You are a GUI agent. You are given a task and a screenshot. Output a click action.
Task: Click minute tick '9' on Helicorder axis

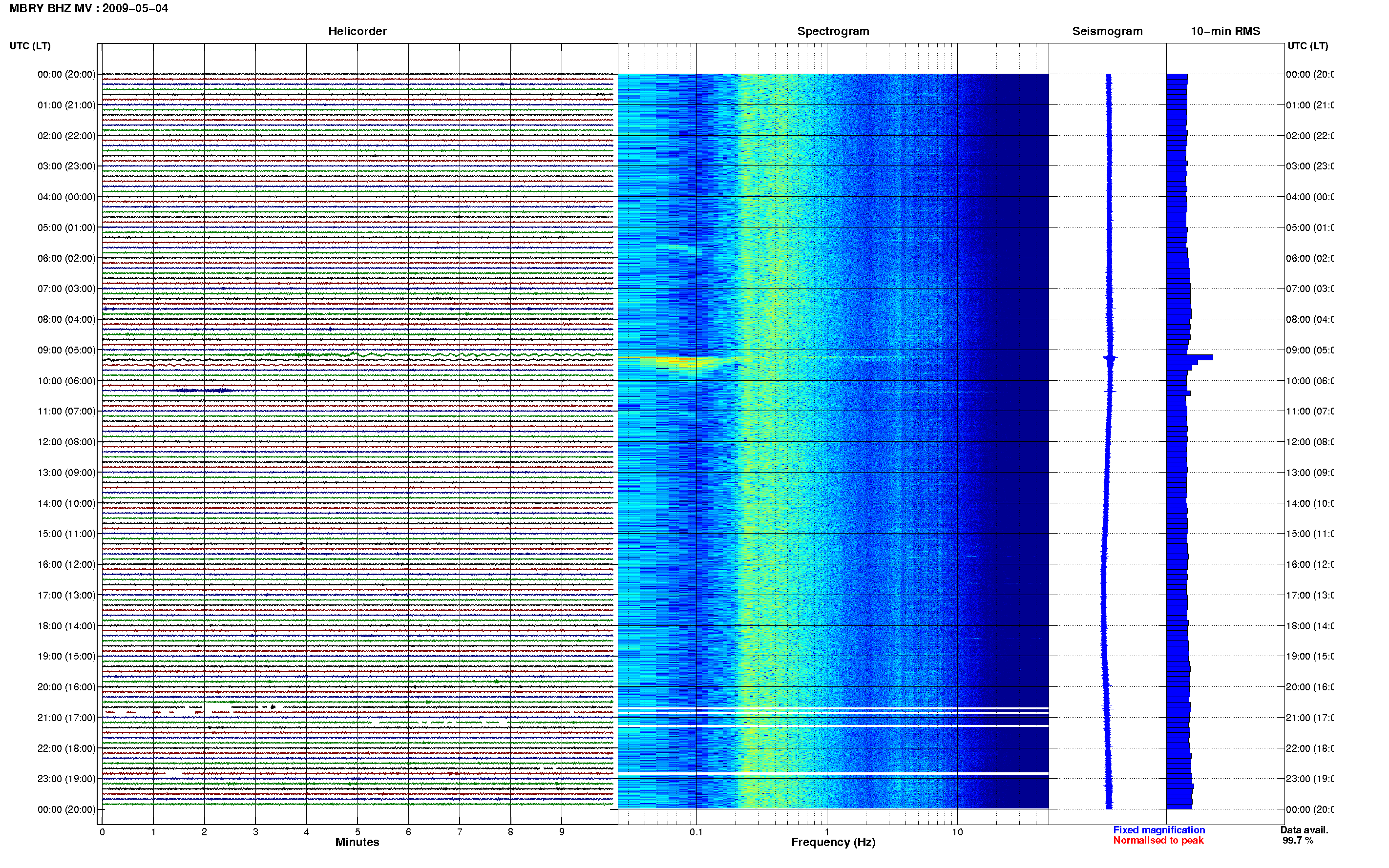(x=562, y=832)
